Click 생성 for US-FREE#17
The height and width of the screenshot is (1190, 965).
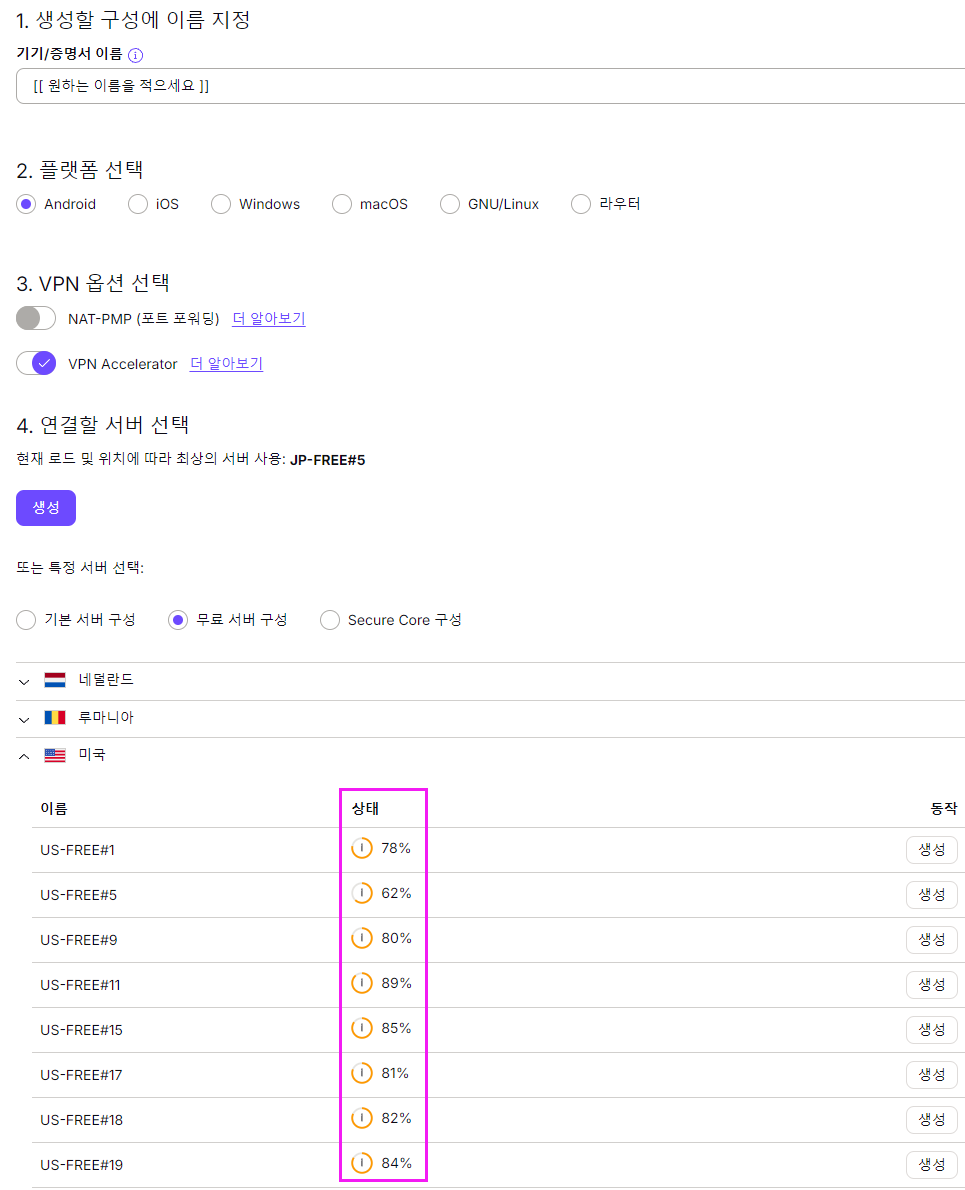click(932, 1075)
